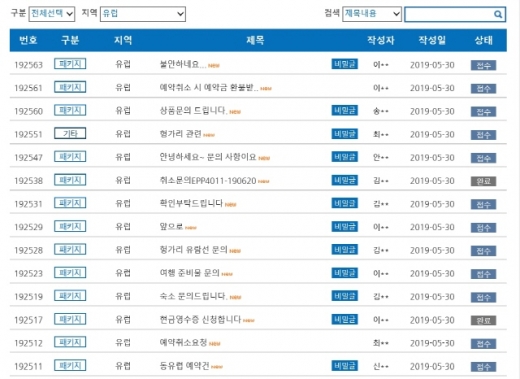Click 접수 status in row 192561
The image size is (520, 379).
(x=483, y=88)
